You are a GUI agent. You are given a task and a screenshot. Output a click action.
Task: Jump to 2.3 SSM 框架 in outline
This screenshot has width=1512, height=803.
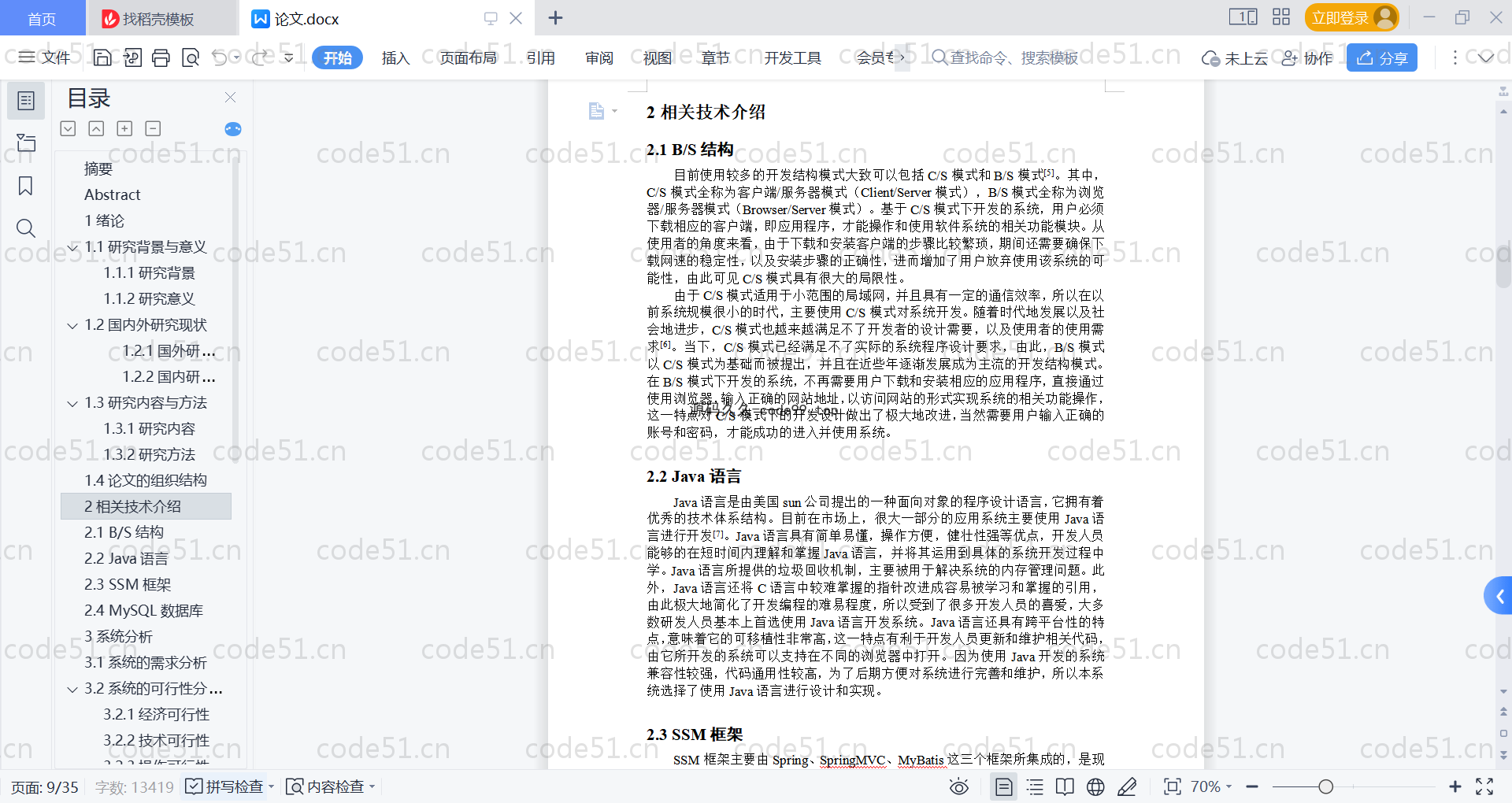point(128,584)
